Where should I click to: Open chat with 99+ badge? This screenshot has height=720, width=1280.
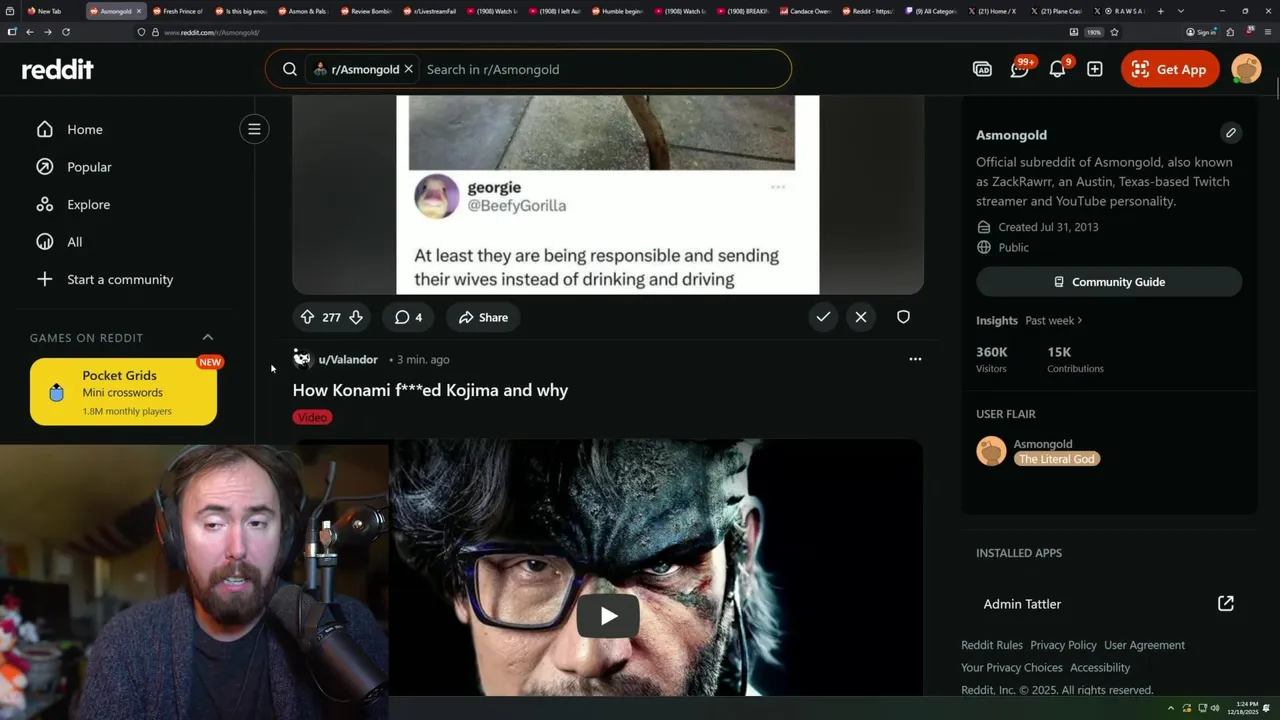click(1020, 69)
